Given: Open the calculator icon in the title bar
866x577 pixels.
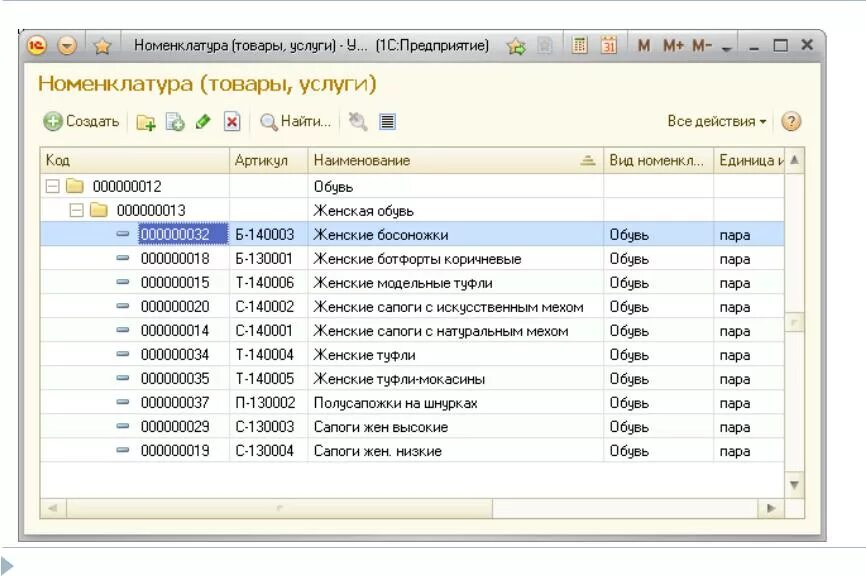Looking at the screenshot, I should pos(579,45).
